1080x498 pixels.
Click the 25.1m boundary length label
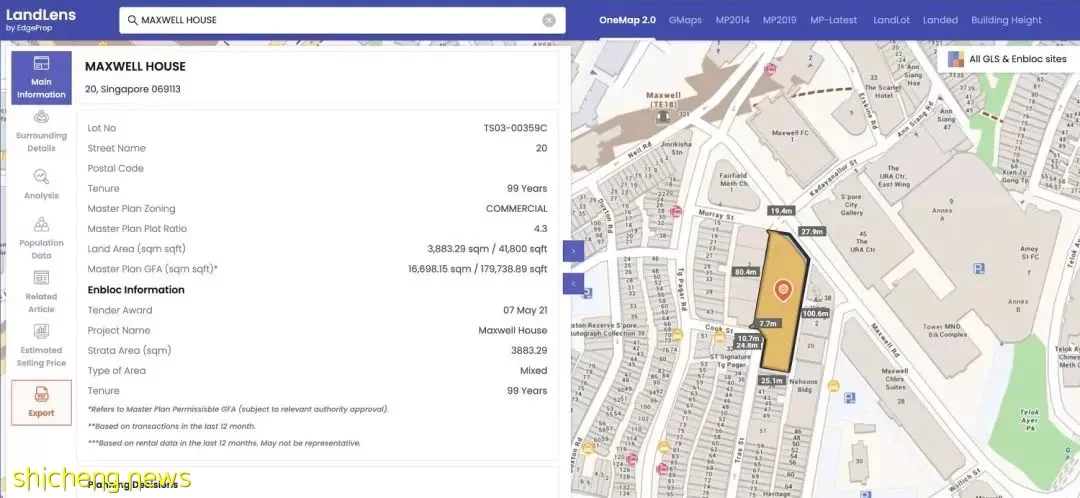[x=772, y=380]
